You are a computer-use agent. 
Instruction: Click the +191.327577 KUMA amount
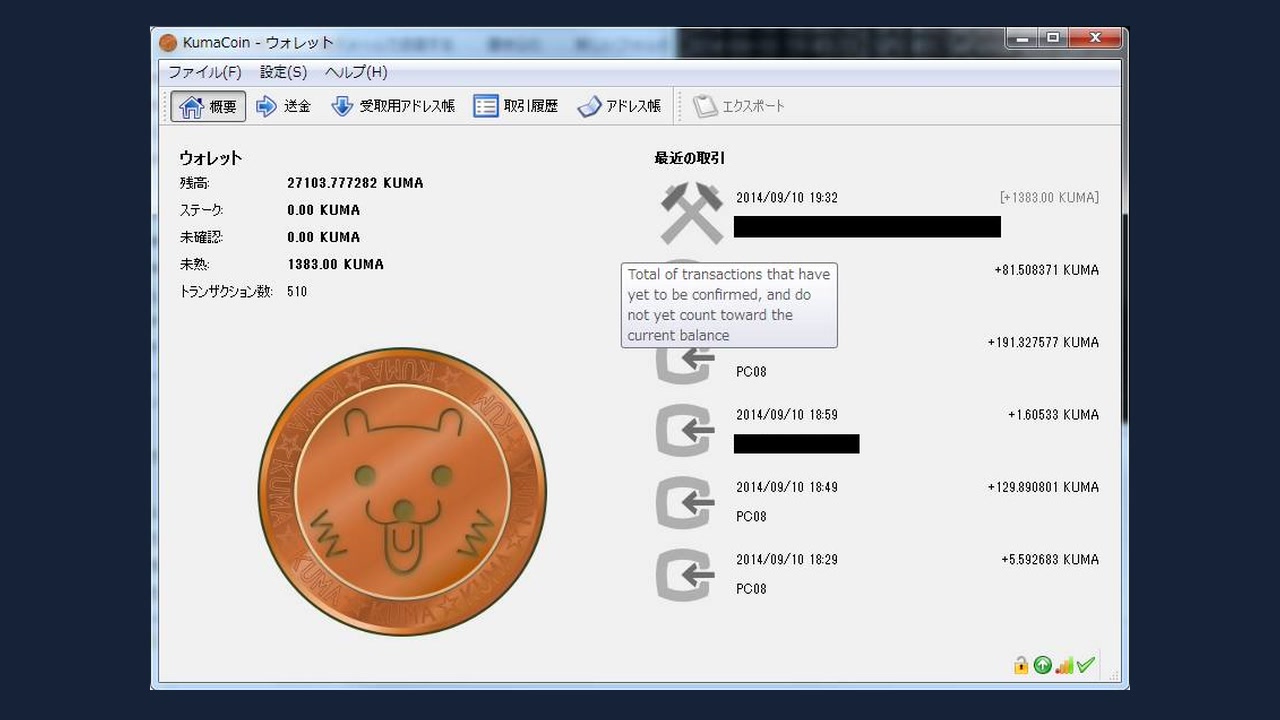tap(1043, 342)
